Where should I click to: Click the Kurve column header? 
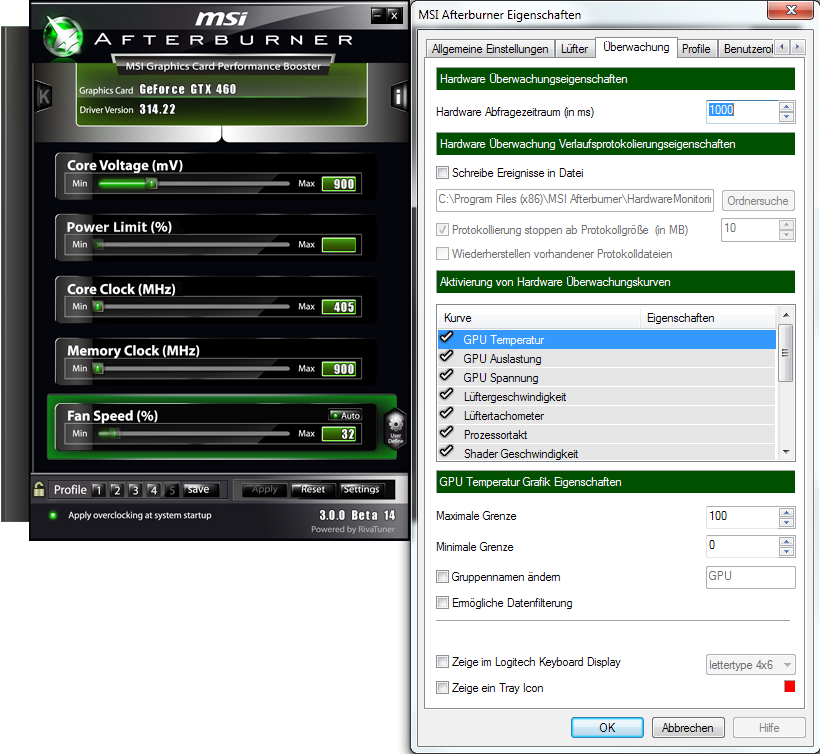pos(539,318)
